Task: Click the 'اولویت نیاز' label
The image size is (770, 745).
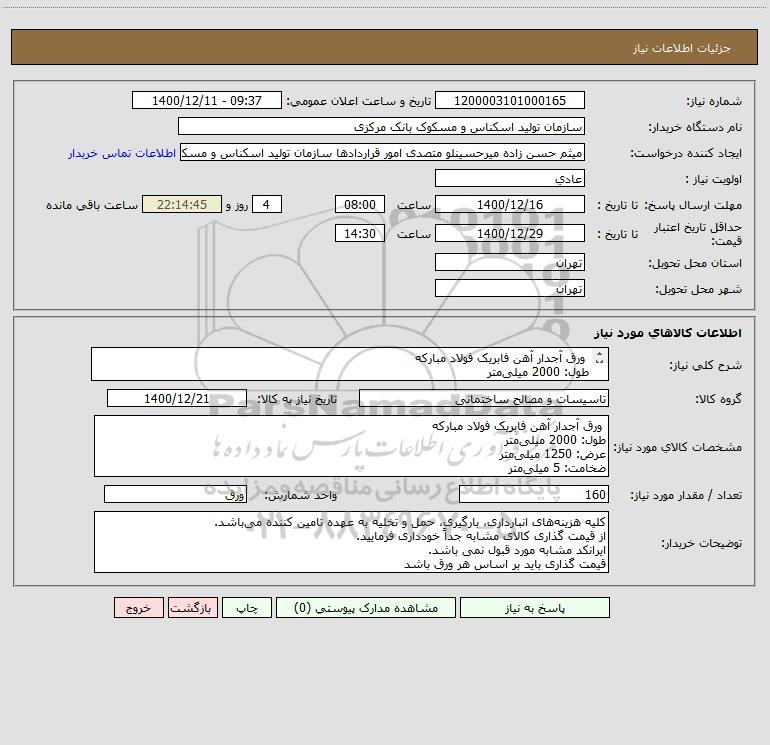Action: (713, 179)
